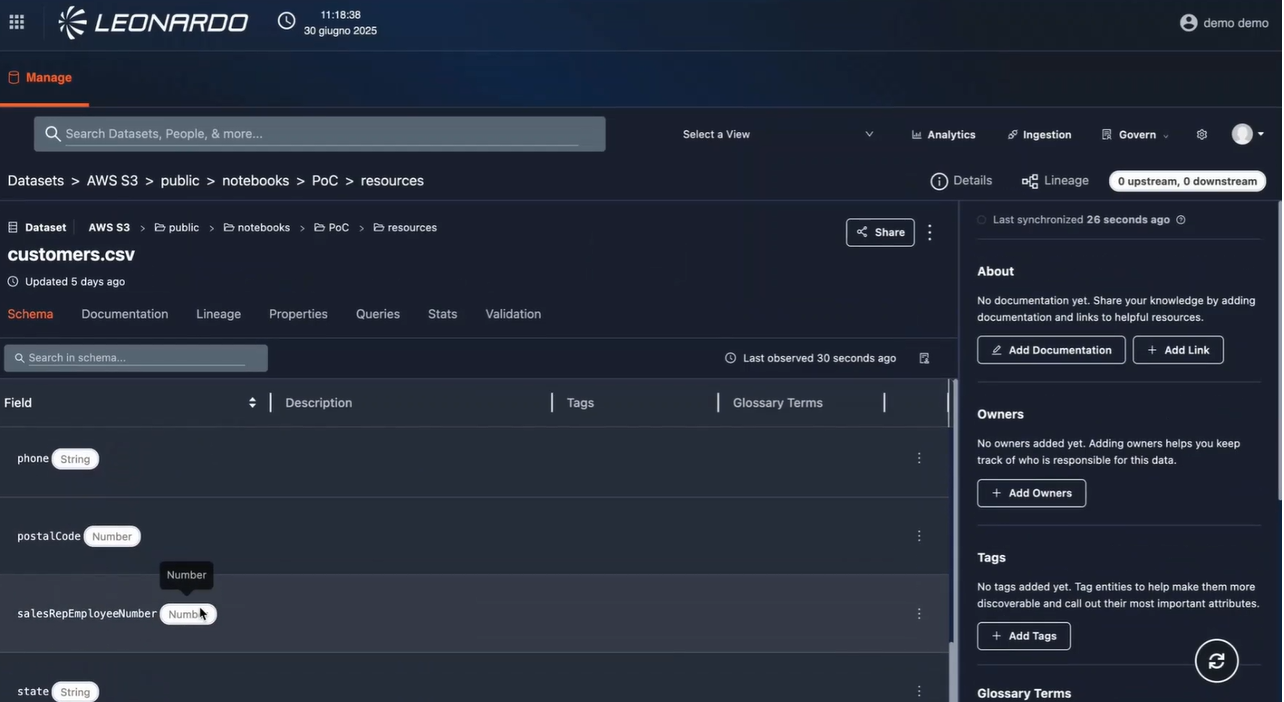Viewport: 1284px width, 702px height.
Task: Click the Search Datasets input field
Action: point(320,134)
